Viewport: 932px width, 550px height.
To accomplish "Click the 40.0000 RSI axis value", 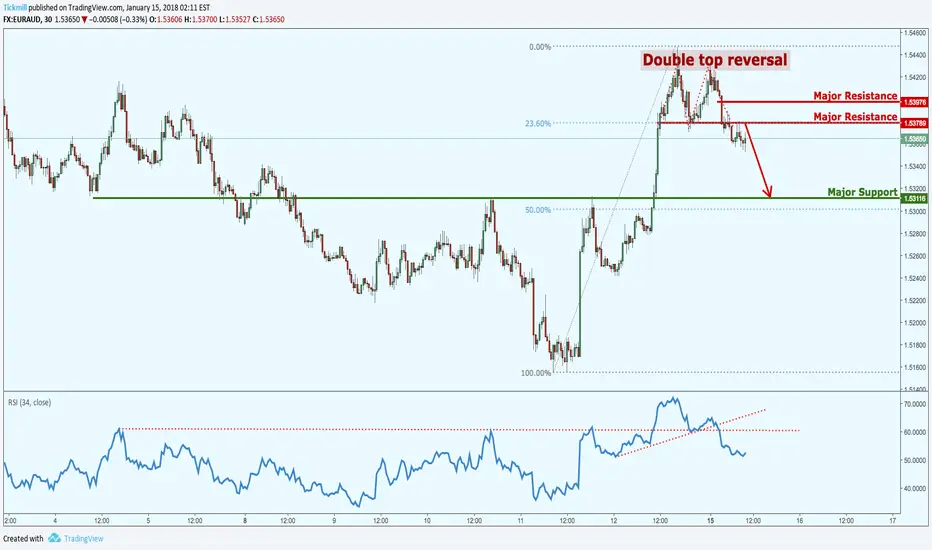I will coord(915,489).
